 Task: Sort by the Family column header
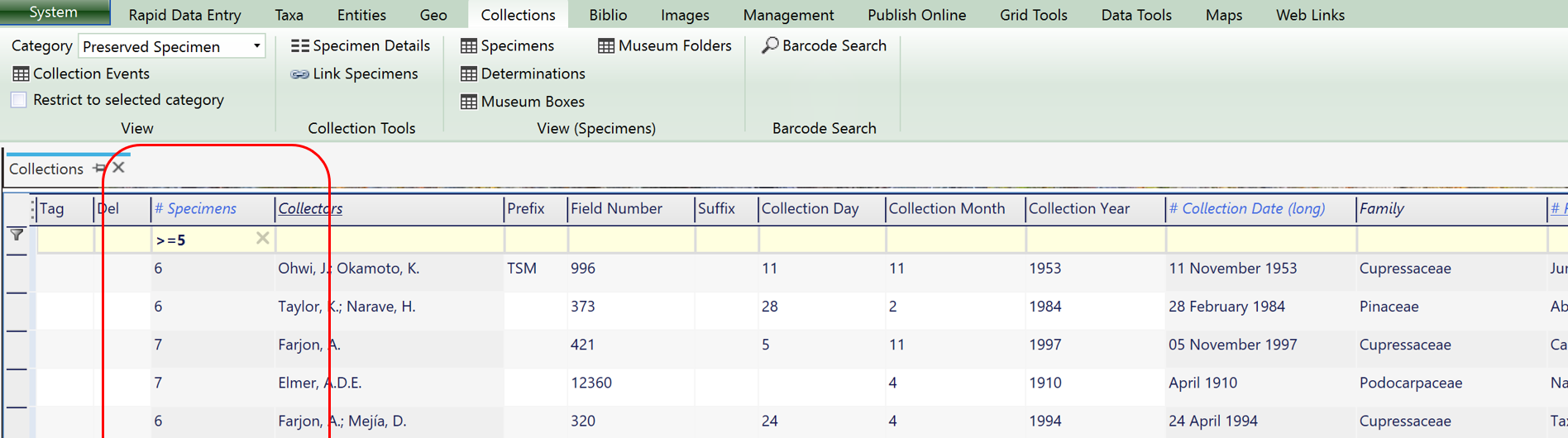click(x=1451, y=208)
